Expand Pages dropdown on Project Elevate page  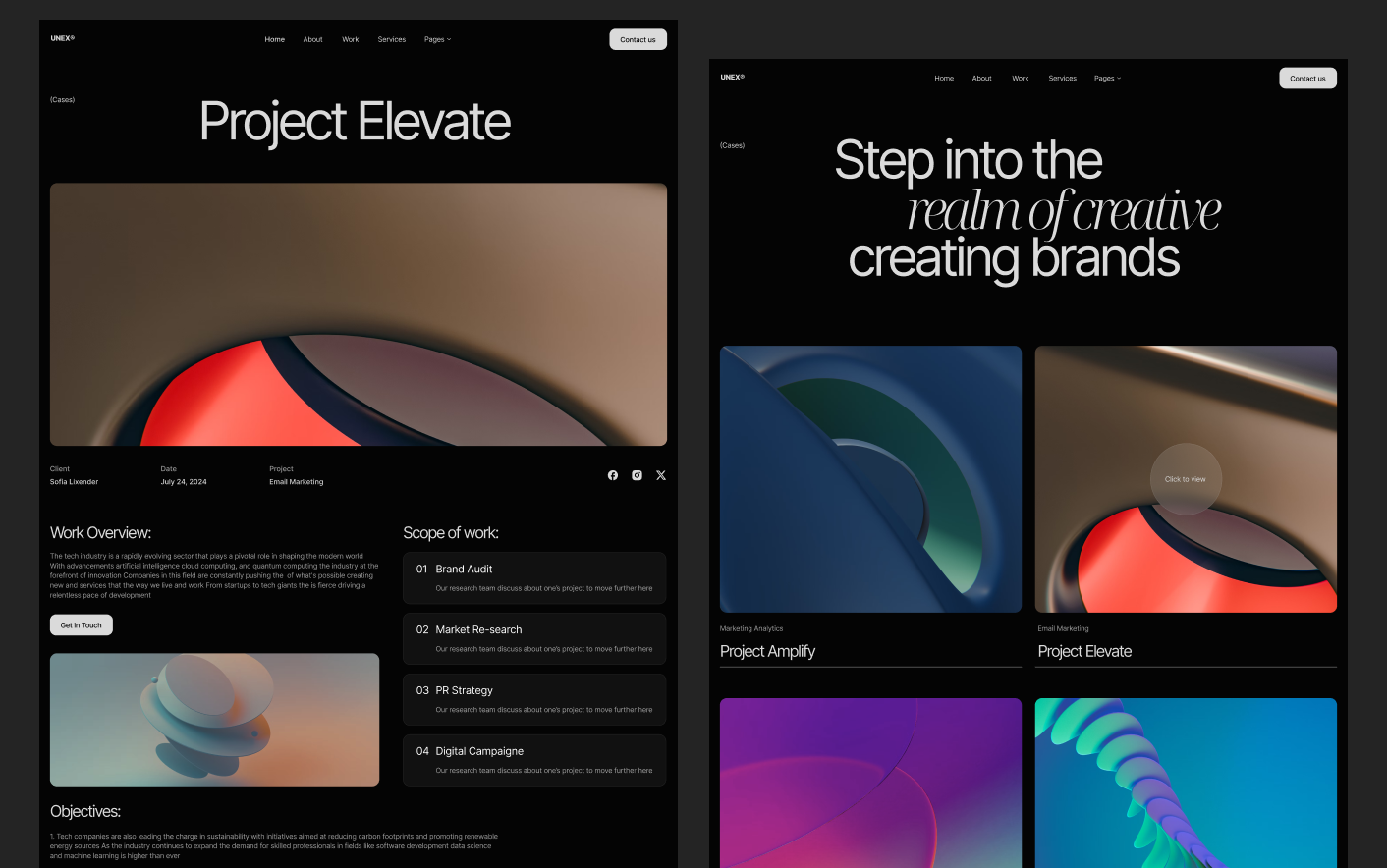pos(437,40)
